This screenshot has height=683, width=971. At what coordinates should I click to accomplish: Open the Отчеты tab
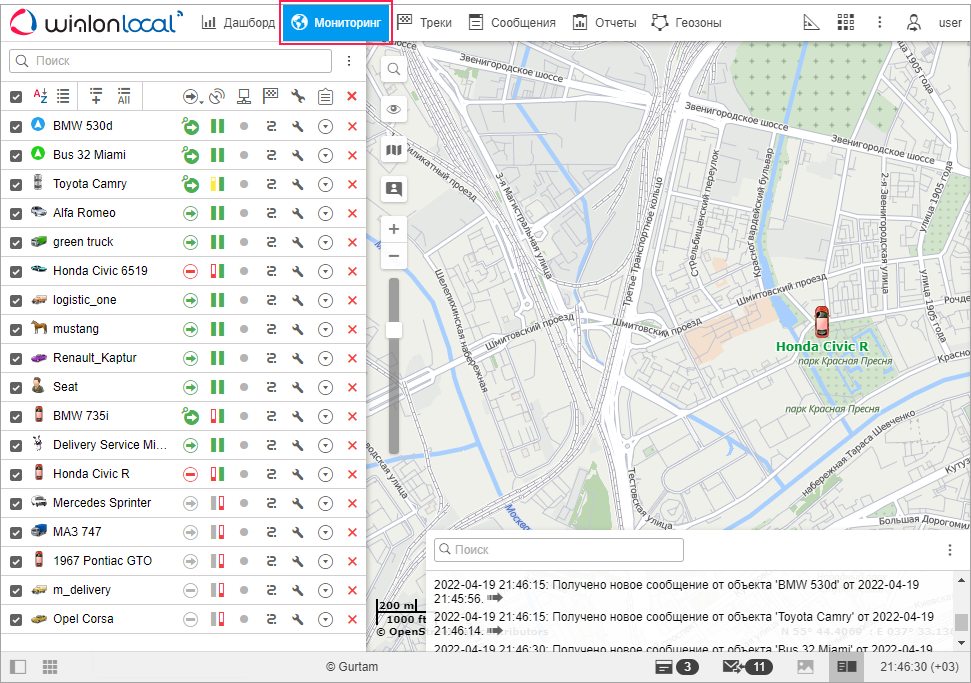coord(606,22)
